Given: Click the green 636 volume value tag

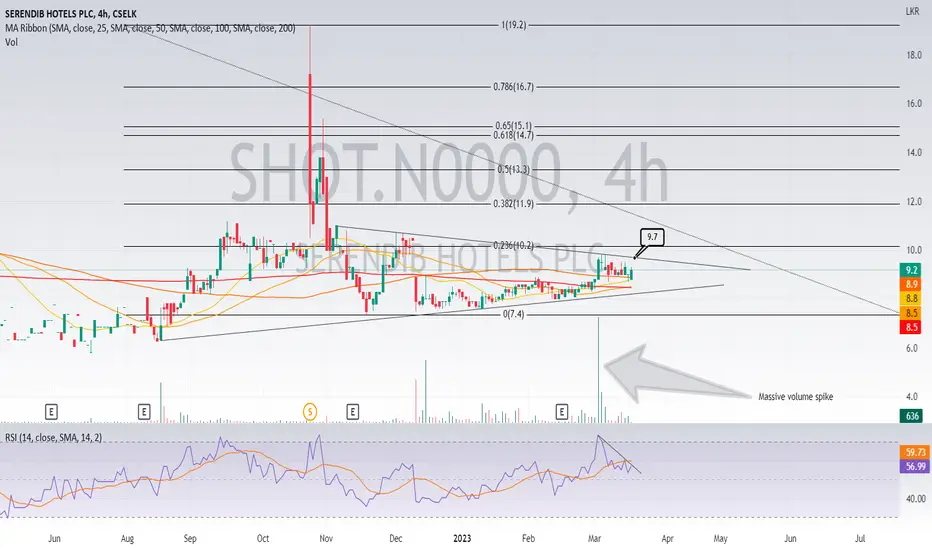Looking at the screenshot, I should tap(912, 416).
